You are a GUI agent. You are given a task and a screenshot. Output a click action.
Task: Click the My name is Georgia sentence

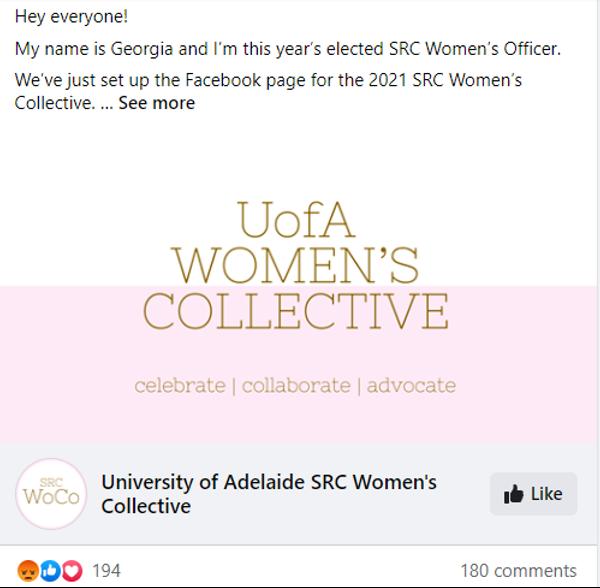287,49
